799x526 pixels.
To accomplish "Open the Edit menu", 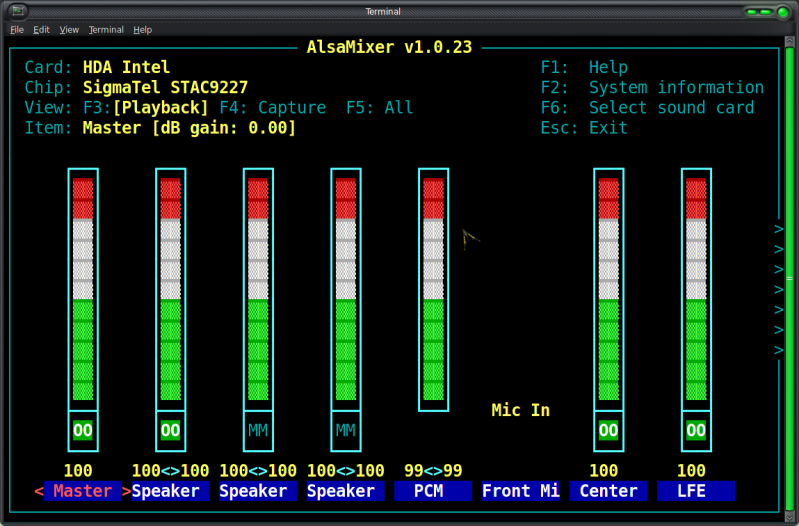I will [41, 30].
